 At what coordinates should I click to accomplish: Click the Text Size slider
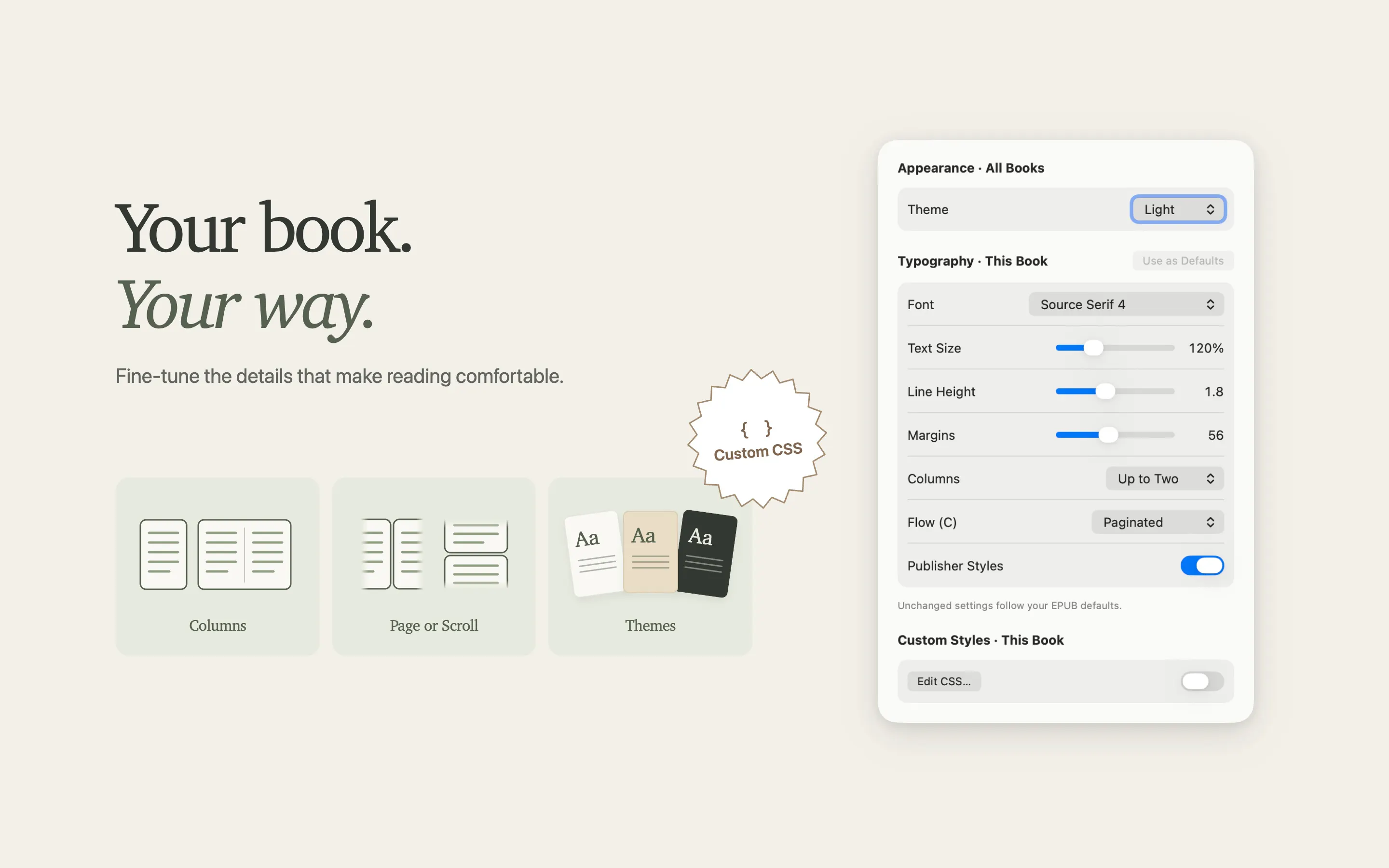click(x=1115, y=348)
